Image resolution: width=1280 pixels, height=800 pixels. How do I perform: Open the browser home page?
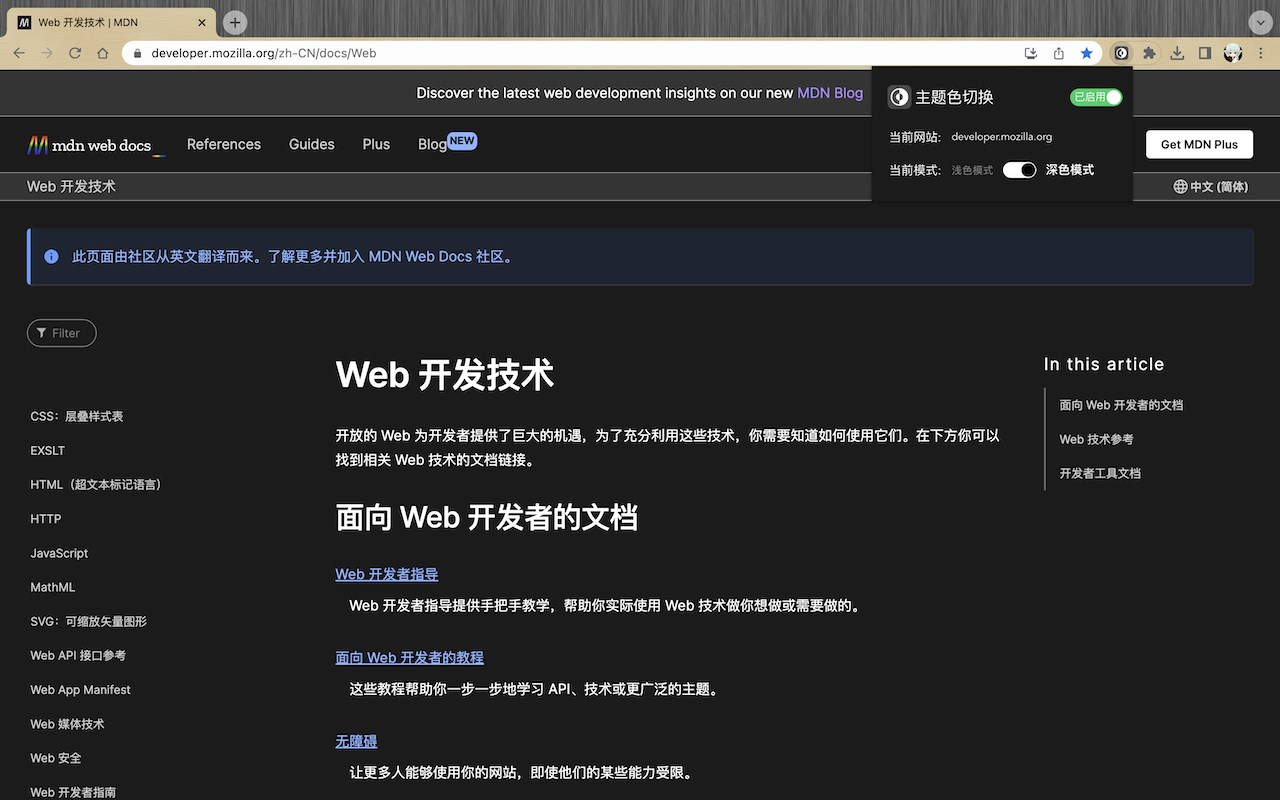coord(103,53)
